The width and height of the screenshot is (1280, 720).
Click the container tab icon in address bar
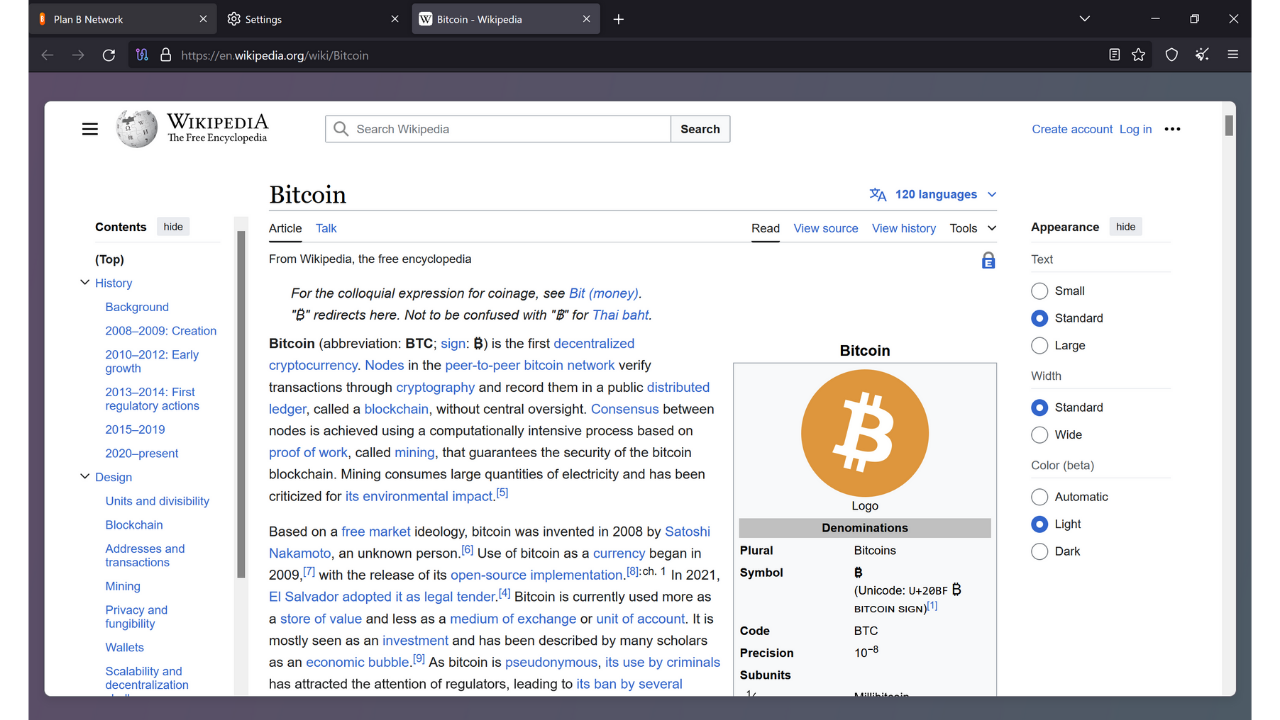pyautogui.click(x=142, y=55)
